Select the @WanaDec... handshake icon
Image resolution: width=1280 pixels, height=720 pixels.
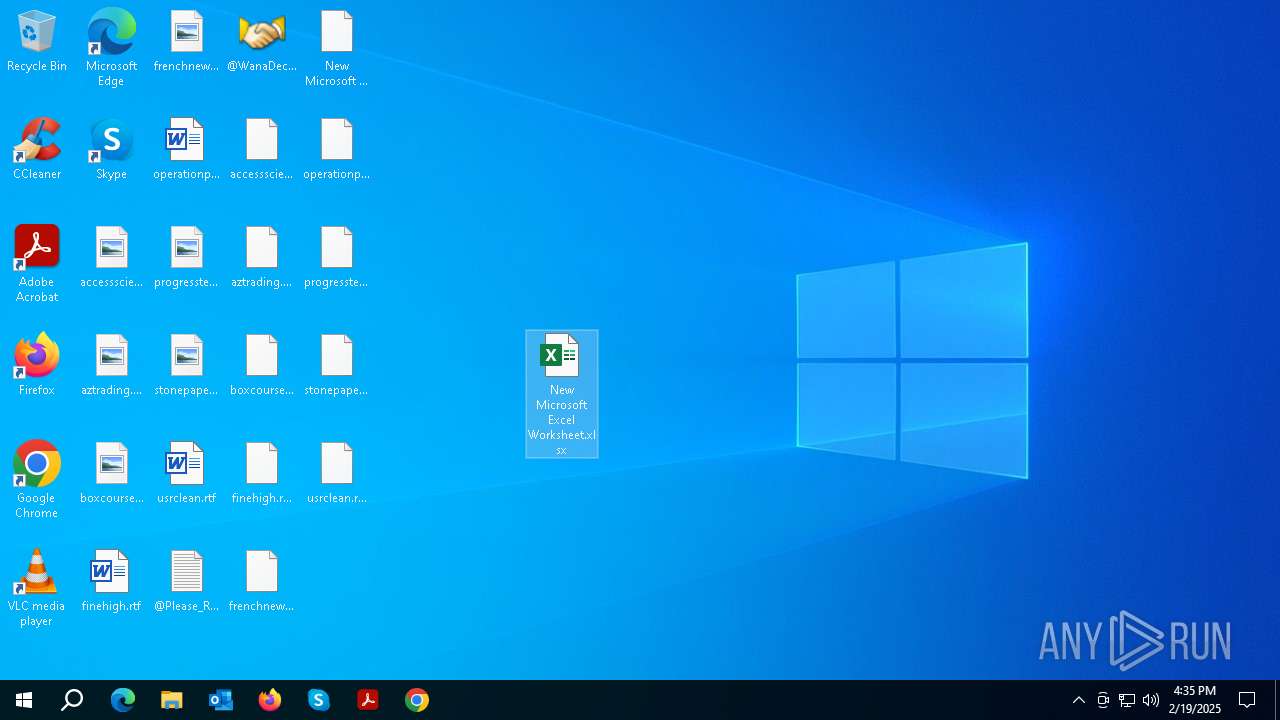point(261,42)
